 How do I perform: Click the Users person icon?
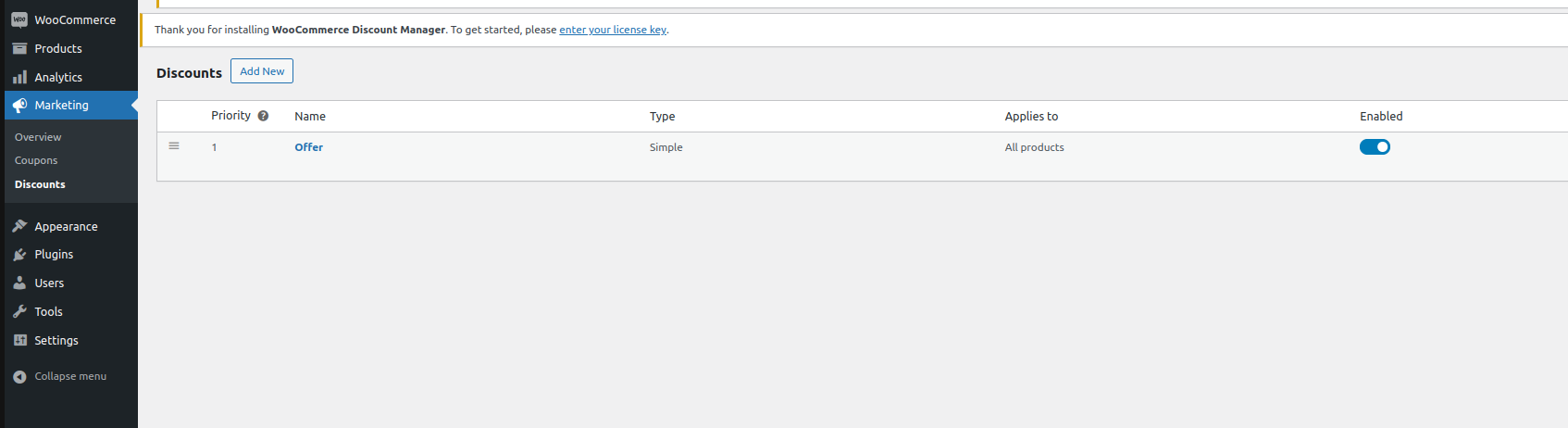tap(19, 283)
